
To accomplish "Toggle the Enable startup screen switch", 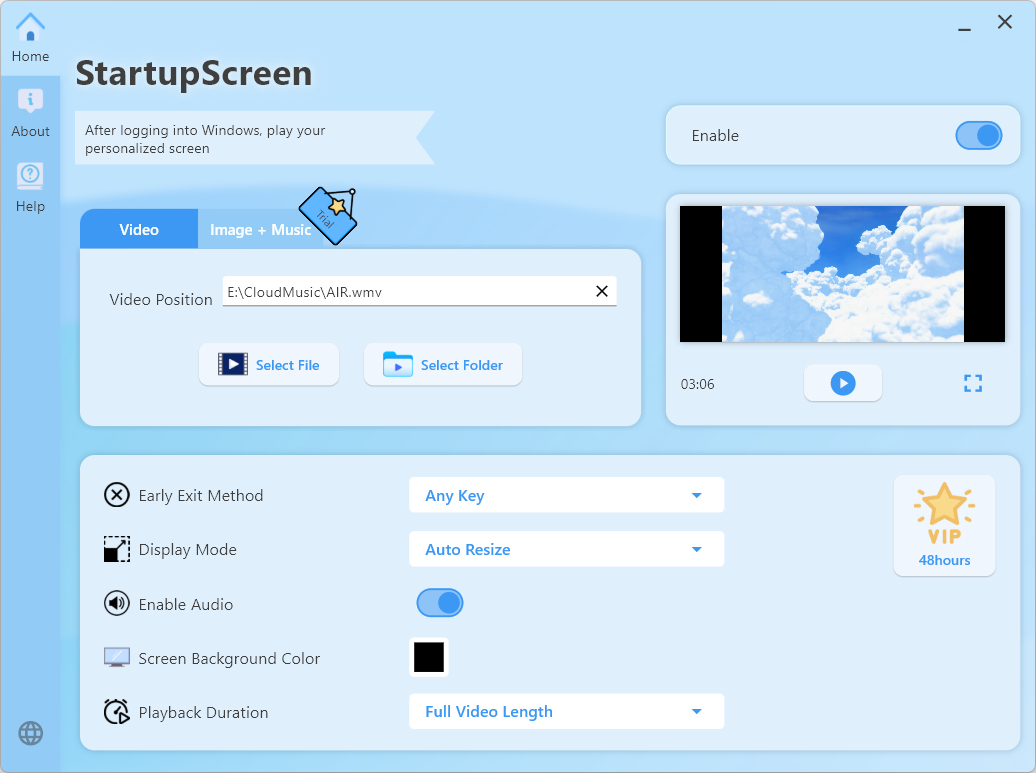I will 978,136.
